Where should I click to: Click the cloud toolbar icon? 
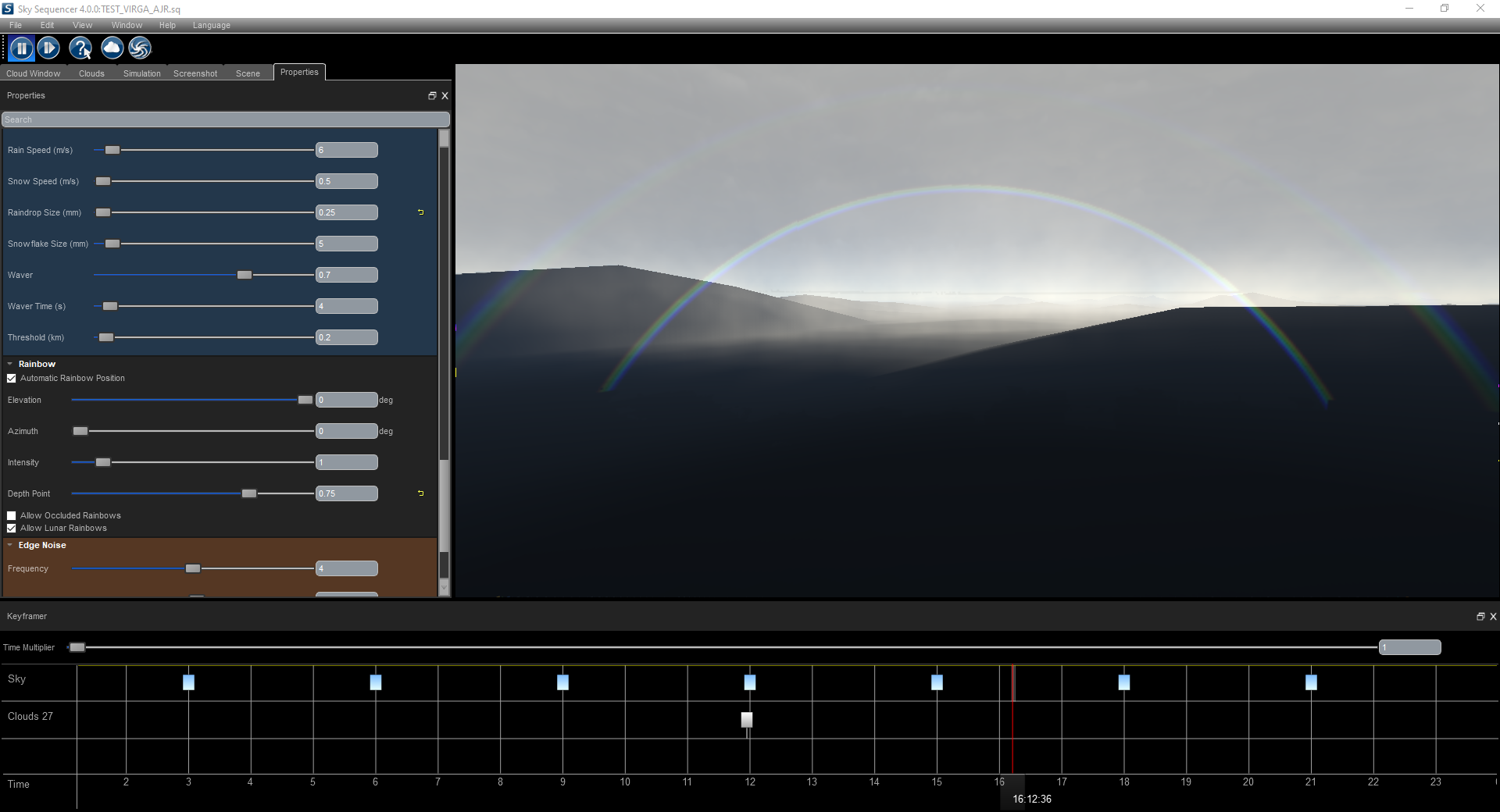coord(112,48)
